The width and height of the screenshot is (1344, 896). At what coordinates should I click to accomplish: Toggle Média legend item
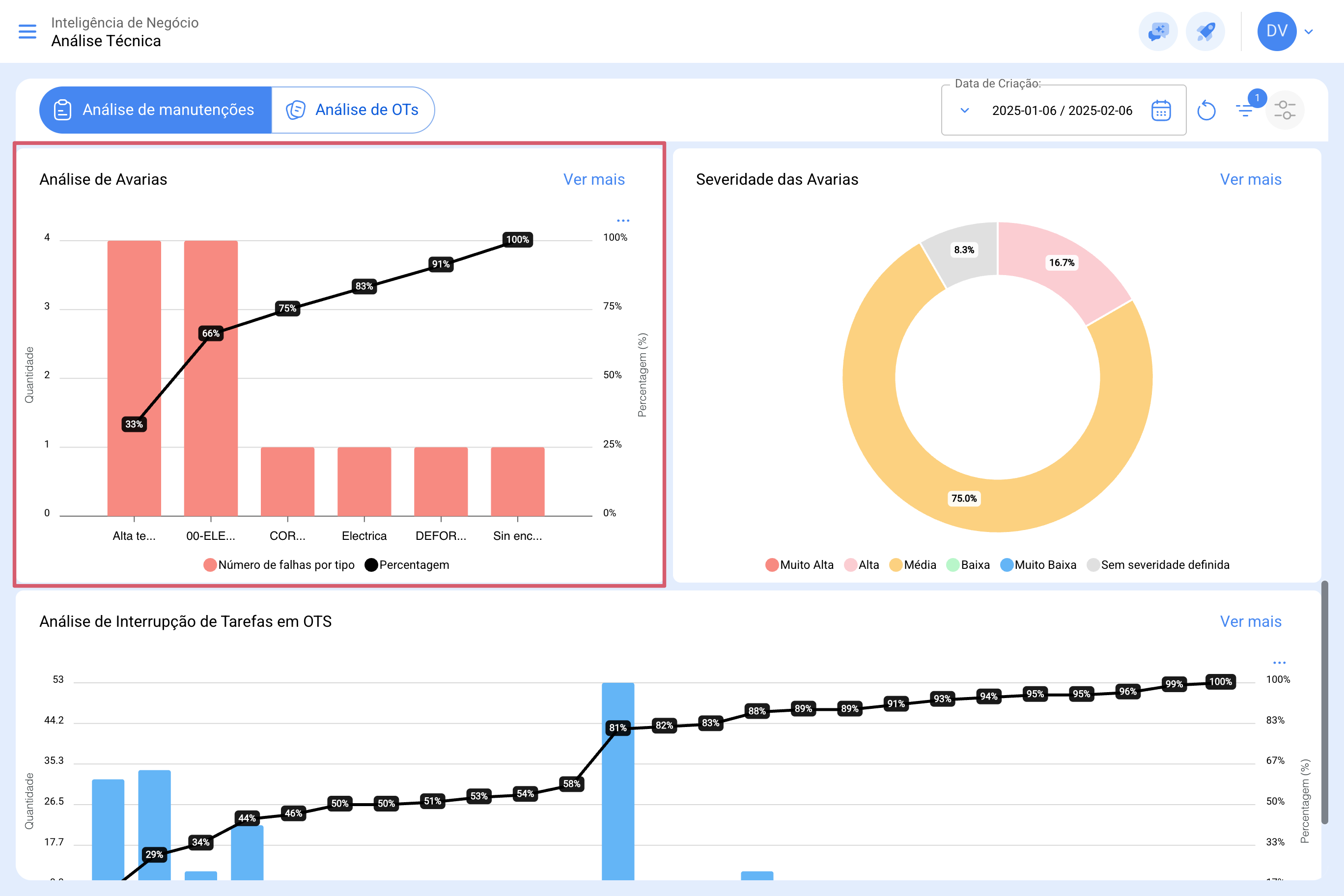[x=913, y=564]
